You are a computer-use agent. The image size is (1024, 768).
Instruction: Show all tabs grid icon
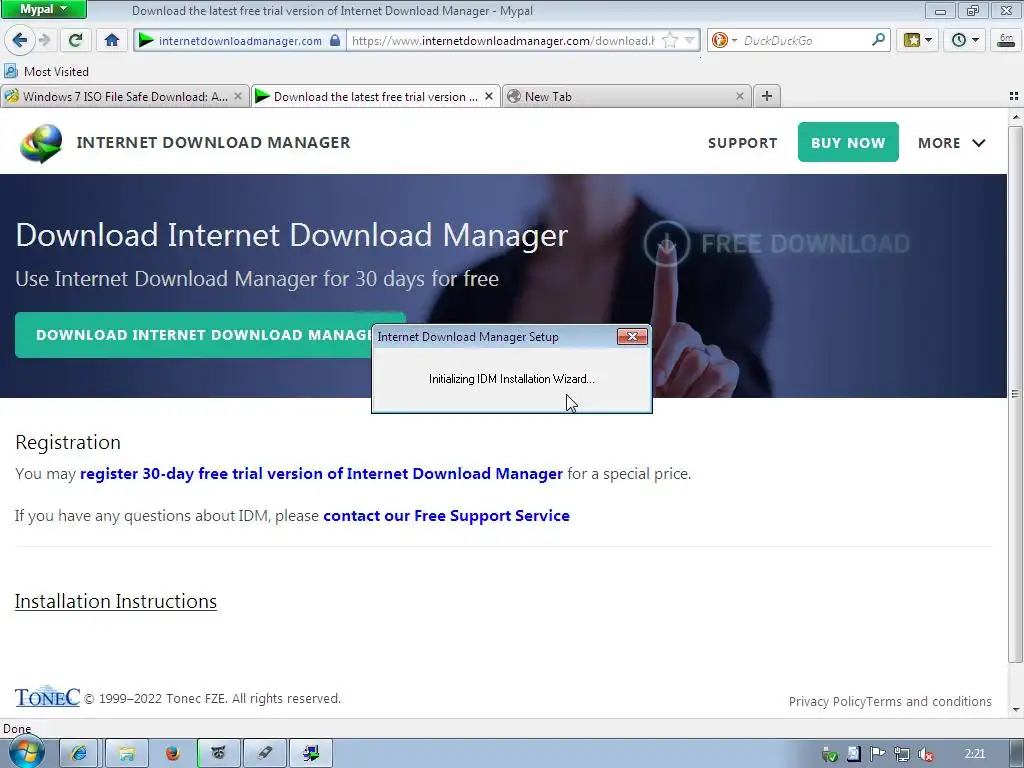1014,97
